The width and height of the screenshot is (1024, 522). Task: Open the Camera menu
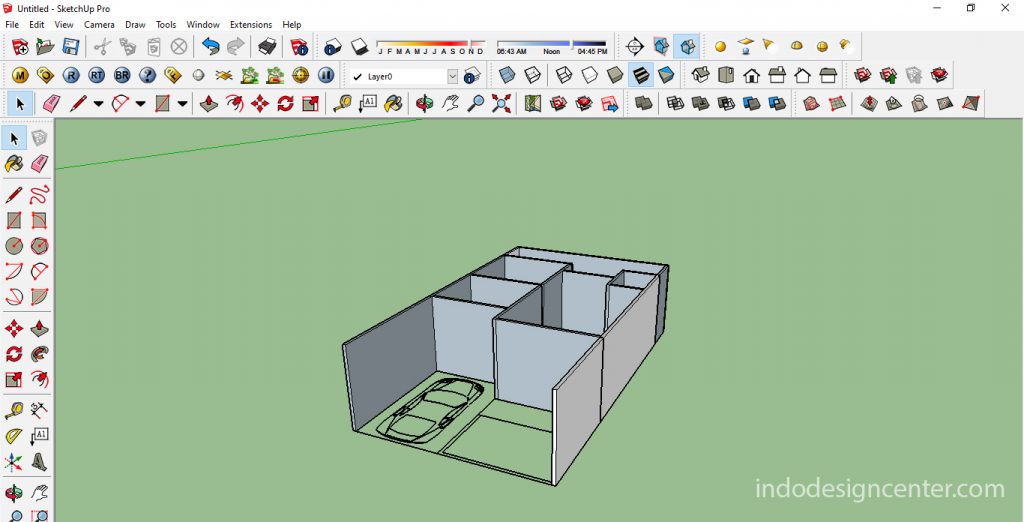pos(99,24)
